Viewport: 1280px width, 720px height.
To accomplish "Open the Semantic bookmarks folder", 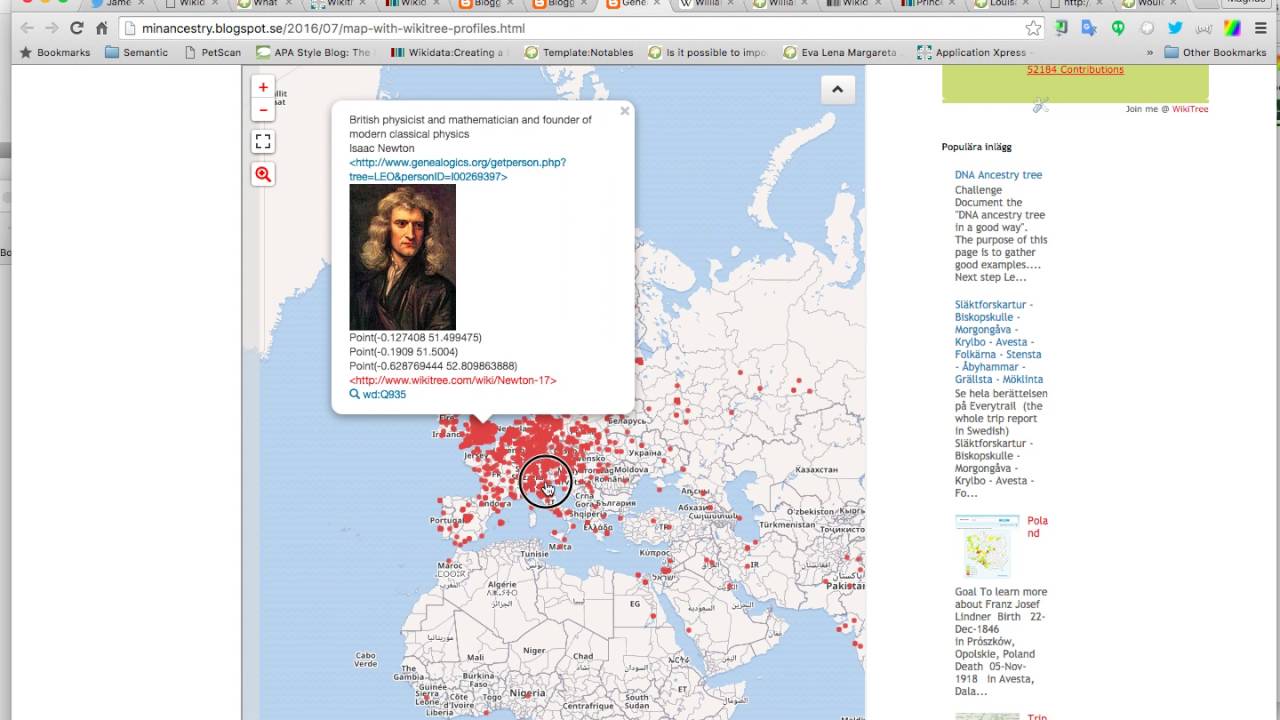I will (x=137, y=52).
